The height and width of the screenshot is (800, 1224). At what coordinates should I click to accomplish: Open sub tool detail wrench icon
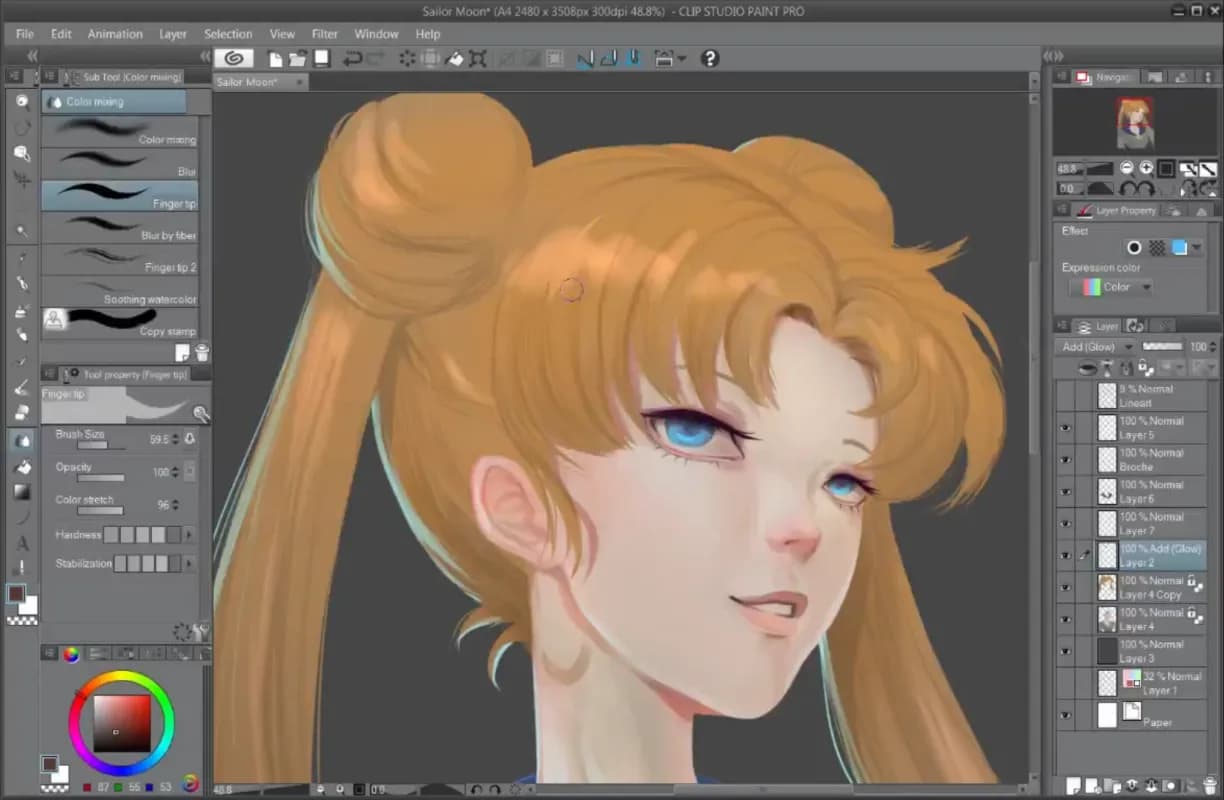pos(202,632)
